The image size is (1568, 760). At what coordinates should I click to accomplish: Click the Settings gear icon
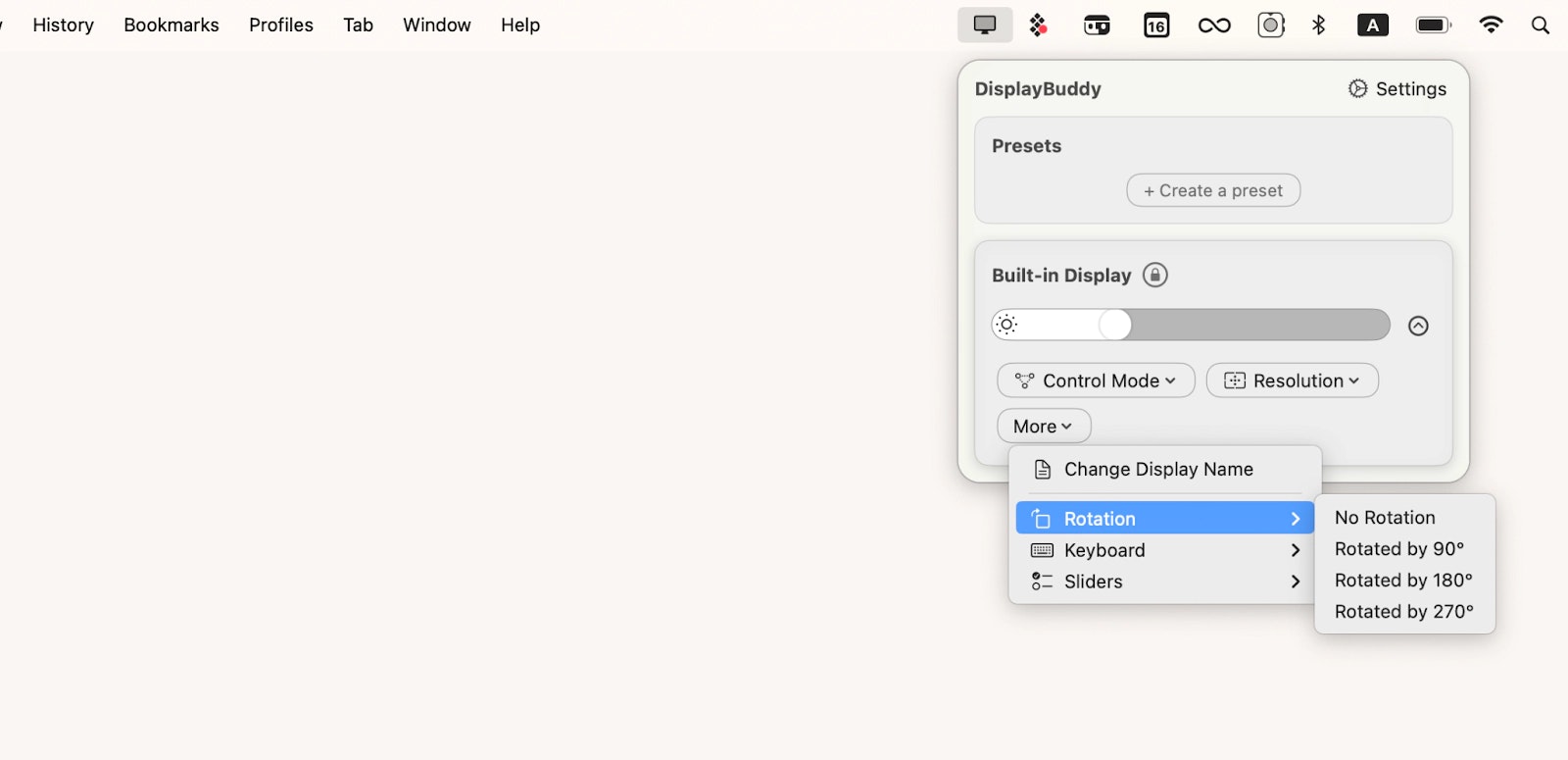pyautogui.click(x=1357, y=88)
